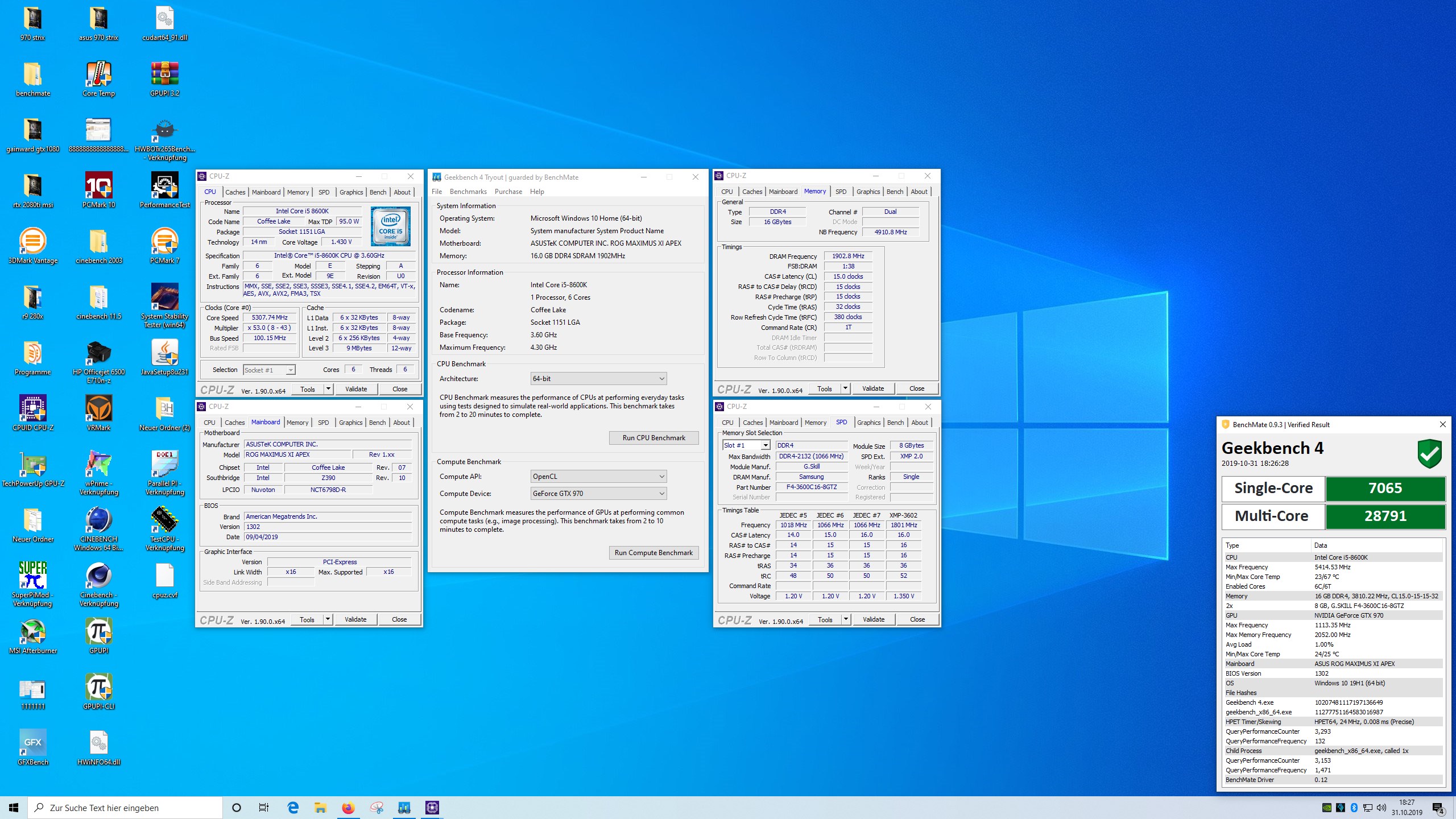
Task: Switch to Bench tab in CPU-Z Memory window
Action: [x=895, y=192]
